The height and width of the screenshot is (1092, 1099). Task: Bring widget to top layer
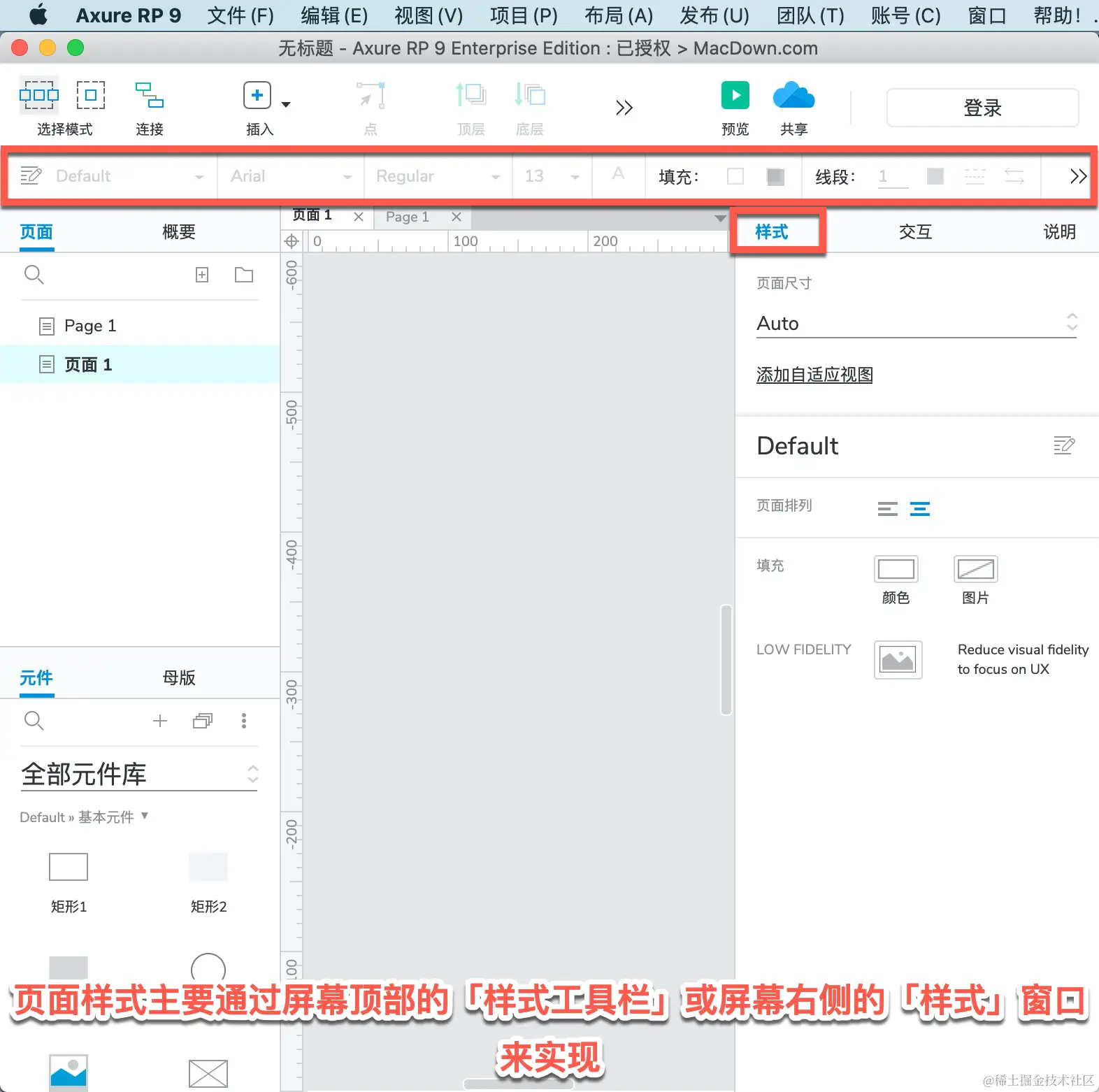471,95
